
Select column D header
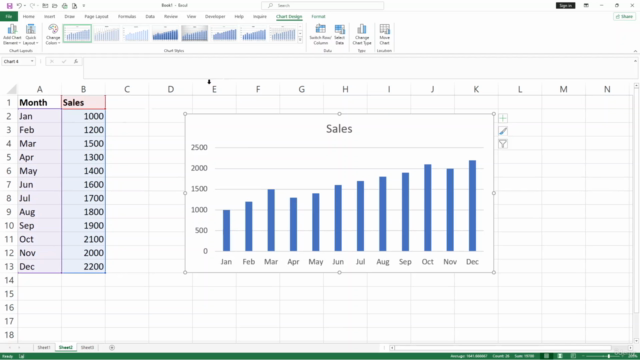tap(171, 89)
